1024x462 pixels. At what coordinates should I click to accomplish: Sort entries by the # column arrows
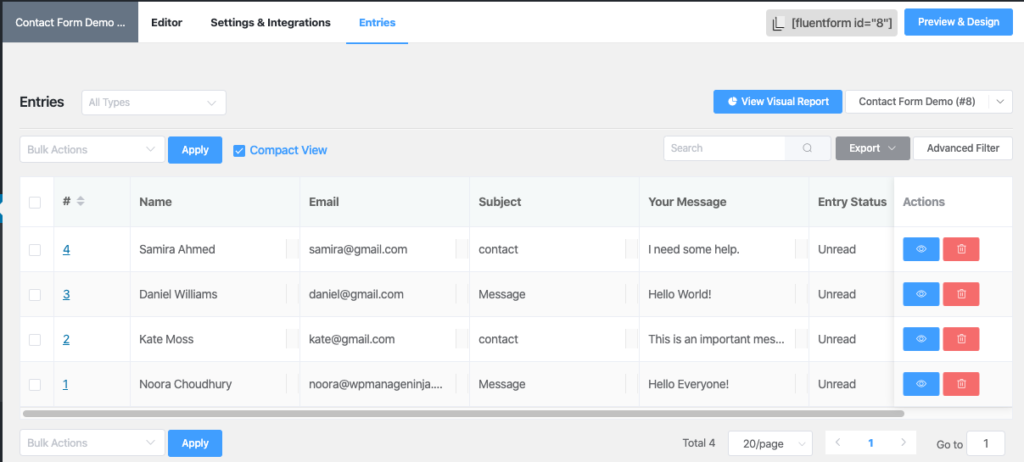pos(81,201)
